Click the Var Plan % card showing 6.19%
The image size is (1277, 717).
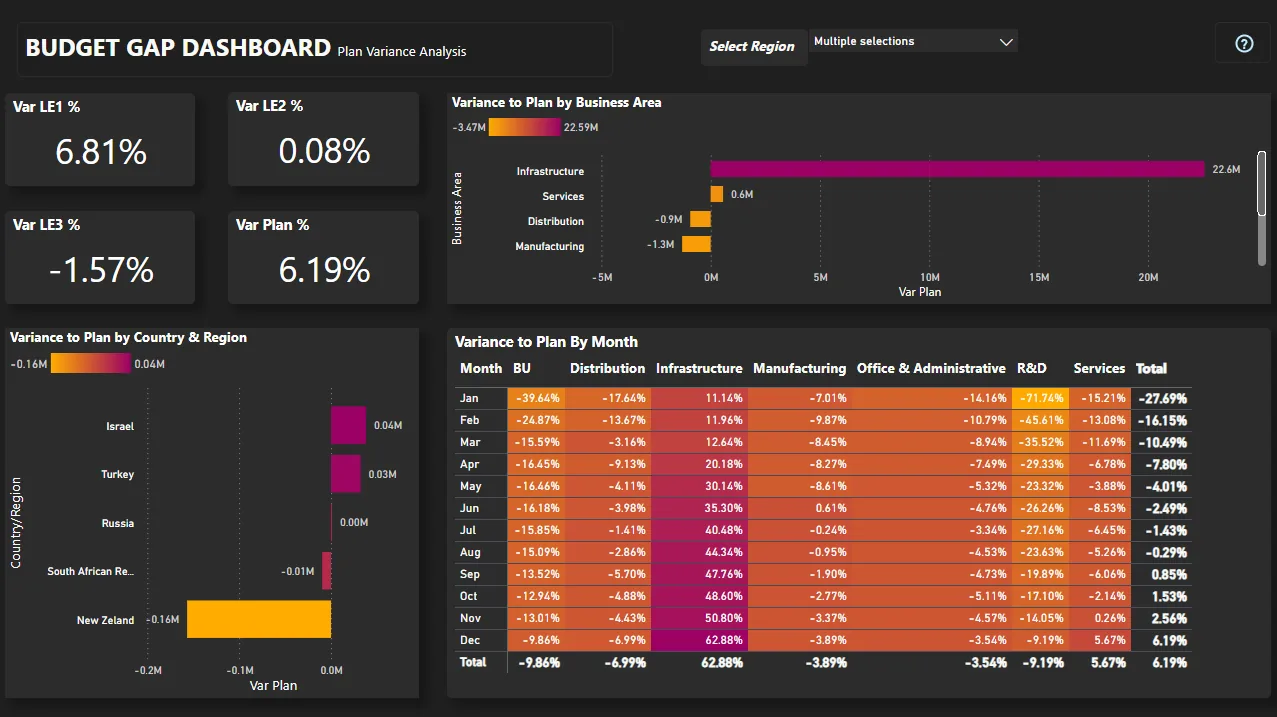tap(323, 257)
